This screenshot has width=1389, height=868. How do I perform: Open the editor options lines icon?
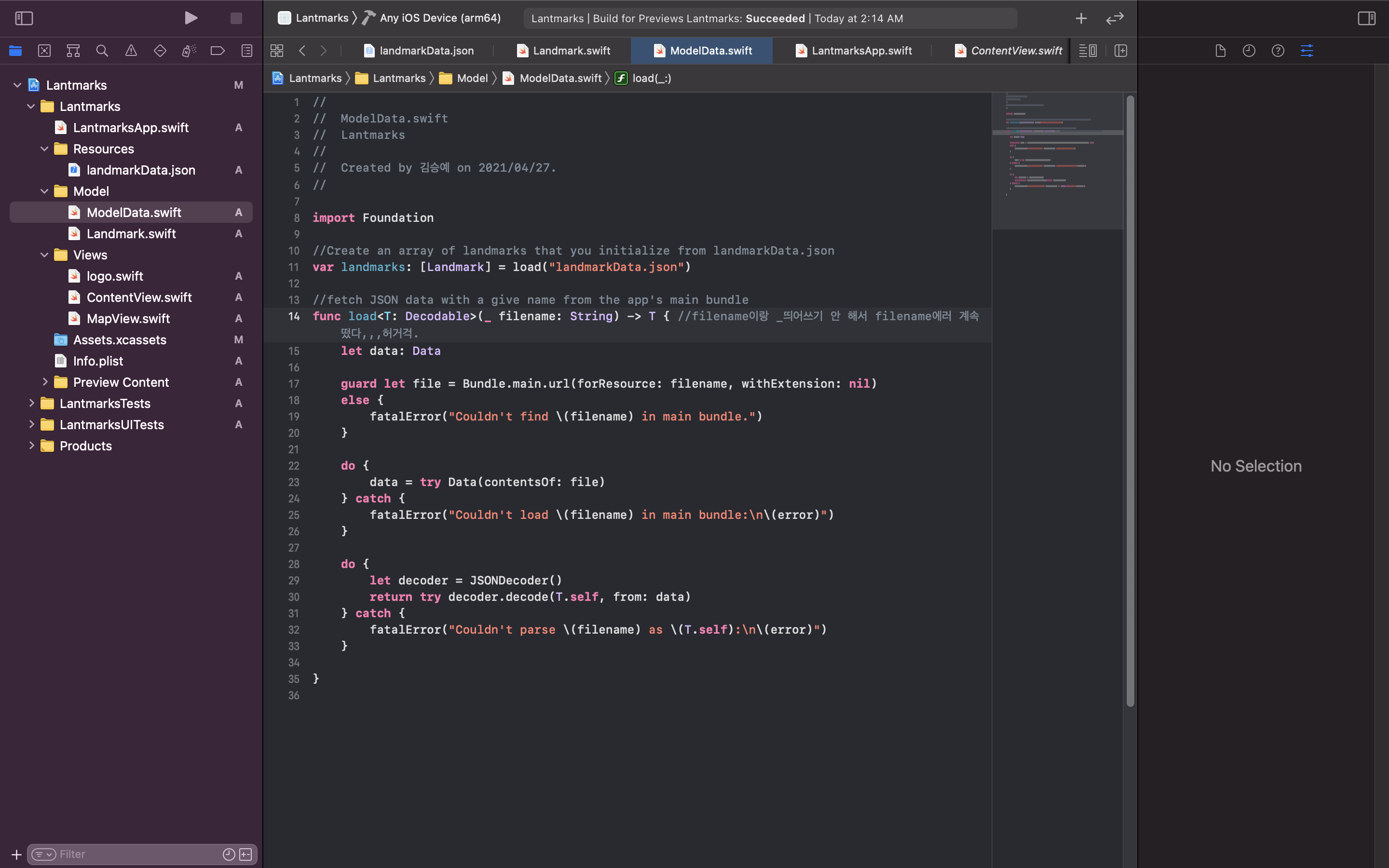pos(1088,51)
